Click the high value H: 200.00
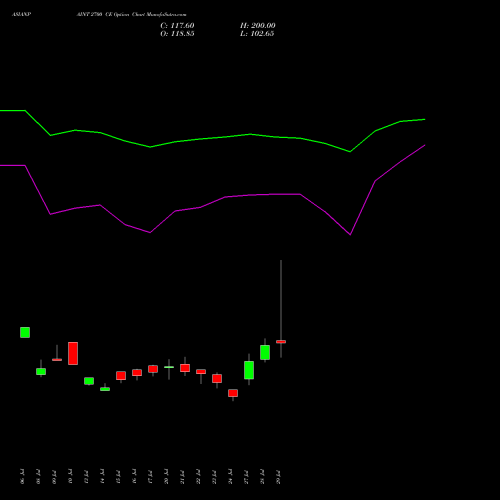This screenshot has height=500, width=500. pos(258,26)
